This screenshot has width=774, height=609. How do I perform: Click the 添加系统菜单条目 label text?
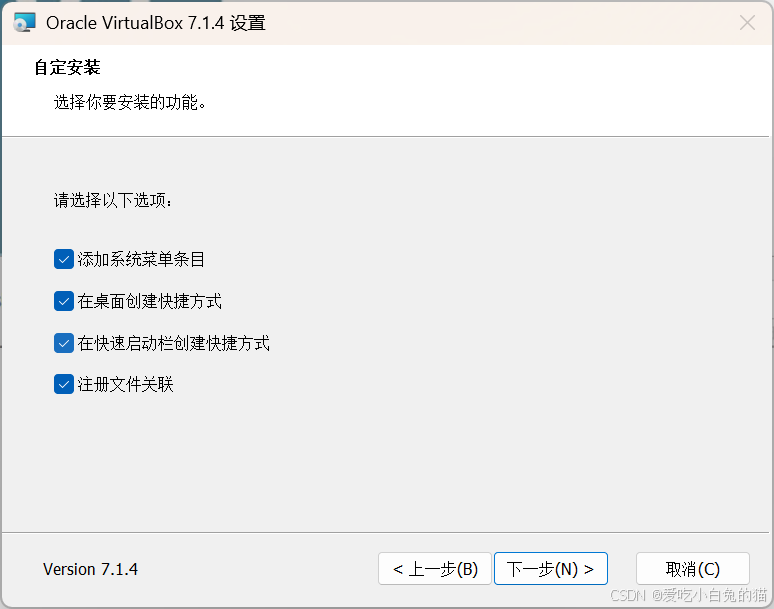pyautogui.click(x=141, y=259)
